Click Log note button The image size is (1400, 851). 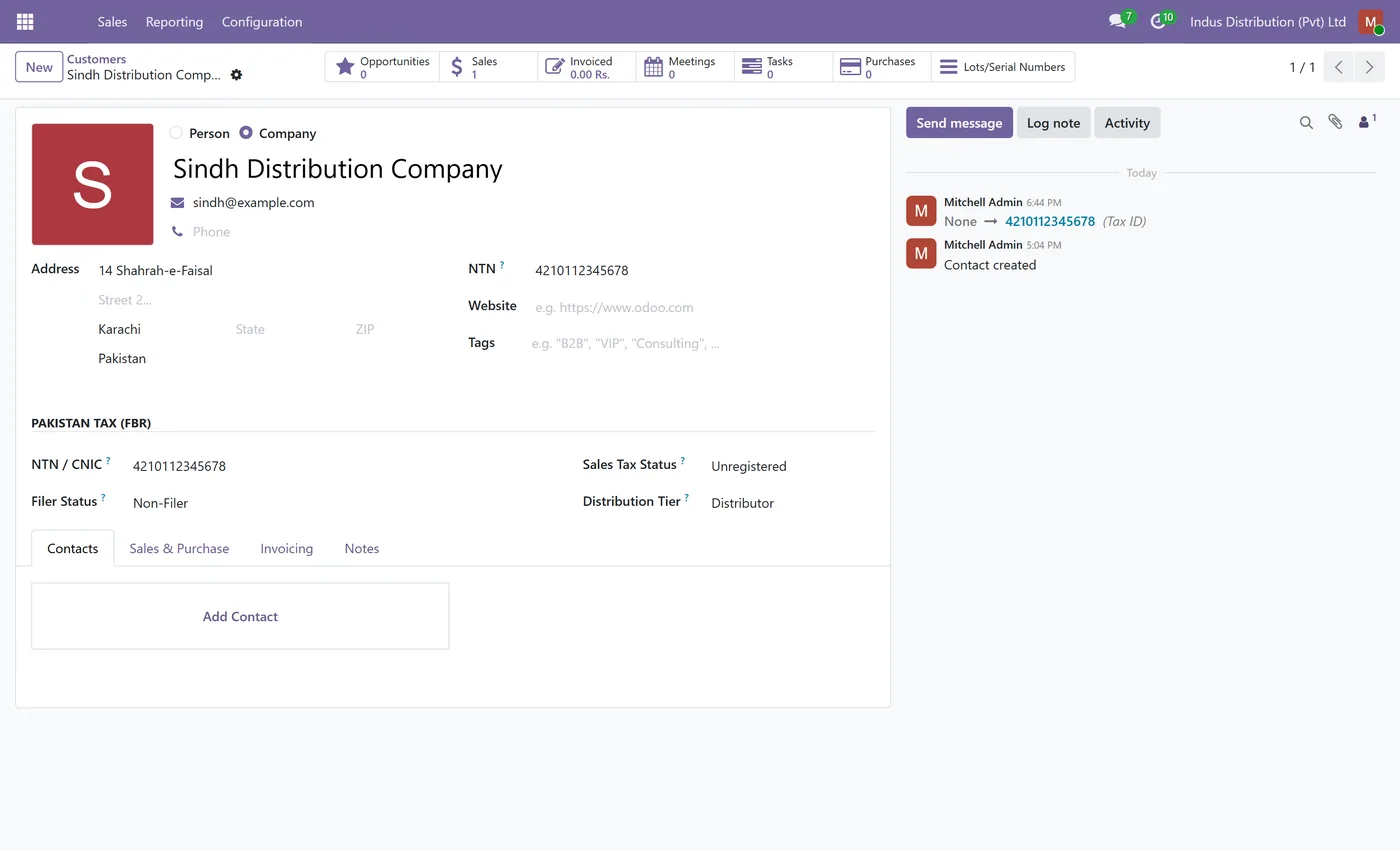(x=1053, y=123)
